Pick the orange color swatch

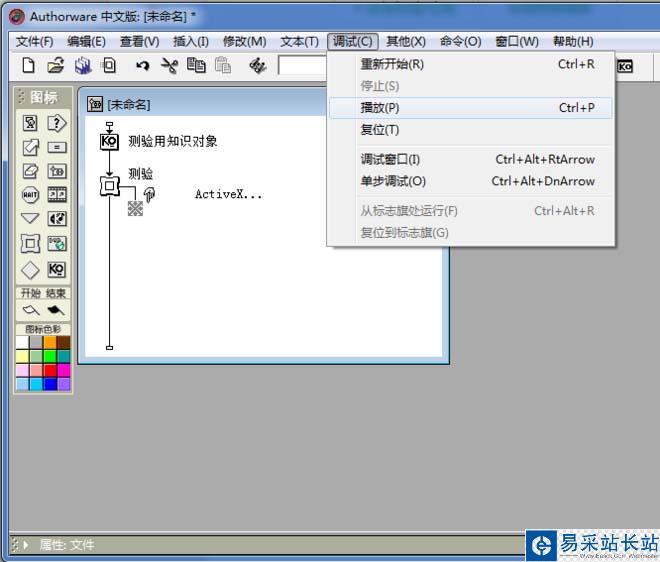click(x=50, y=343)
